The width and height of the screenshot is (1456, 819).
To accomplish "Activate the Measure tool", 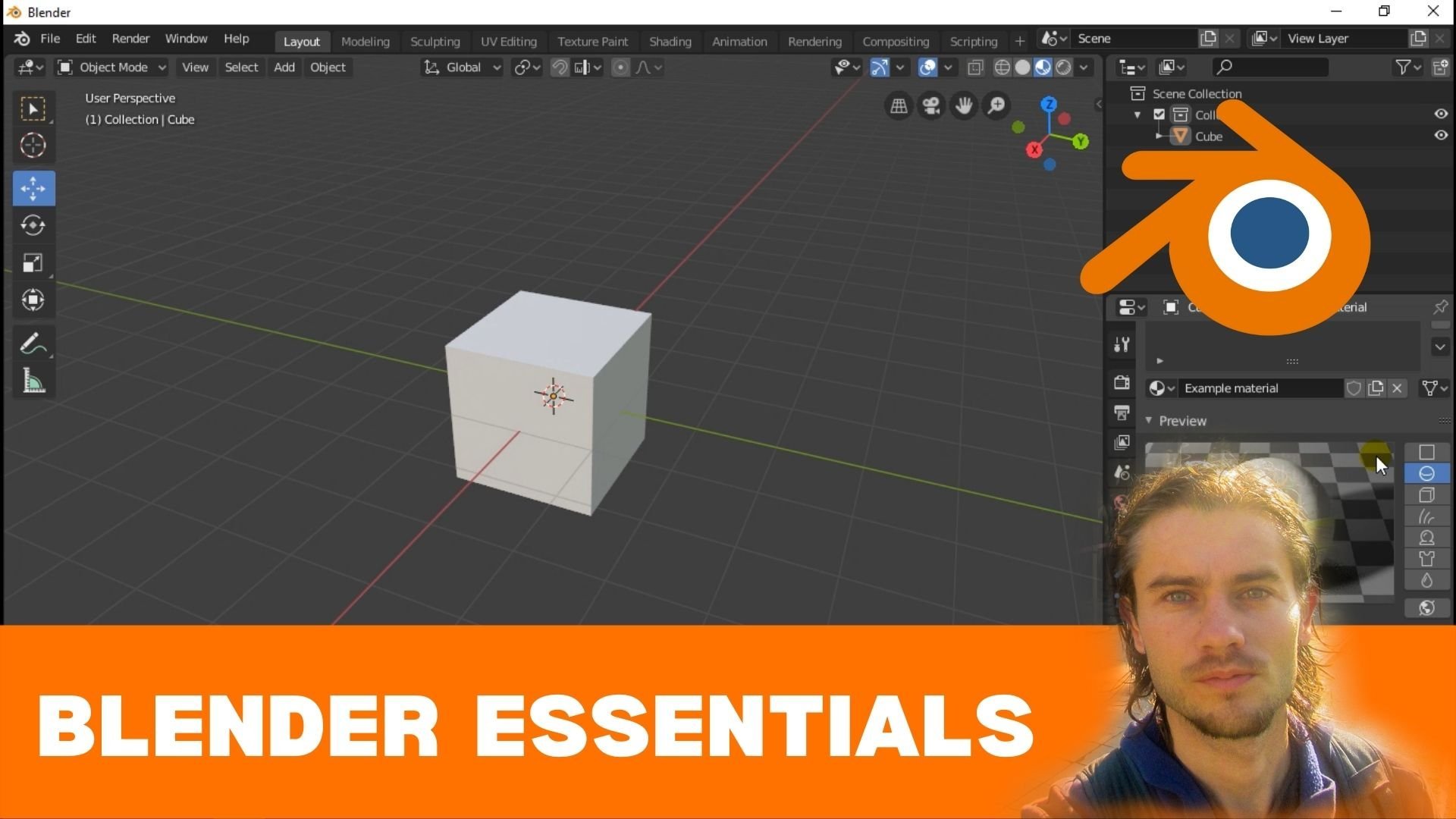I will 33,381.
